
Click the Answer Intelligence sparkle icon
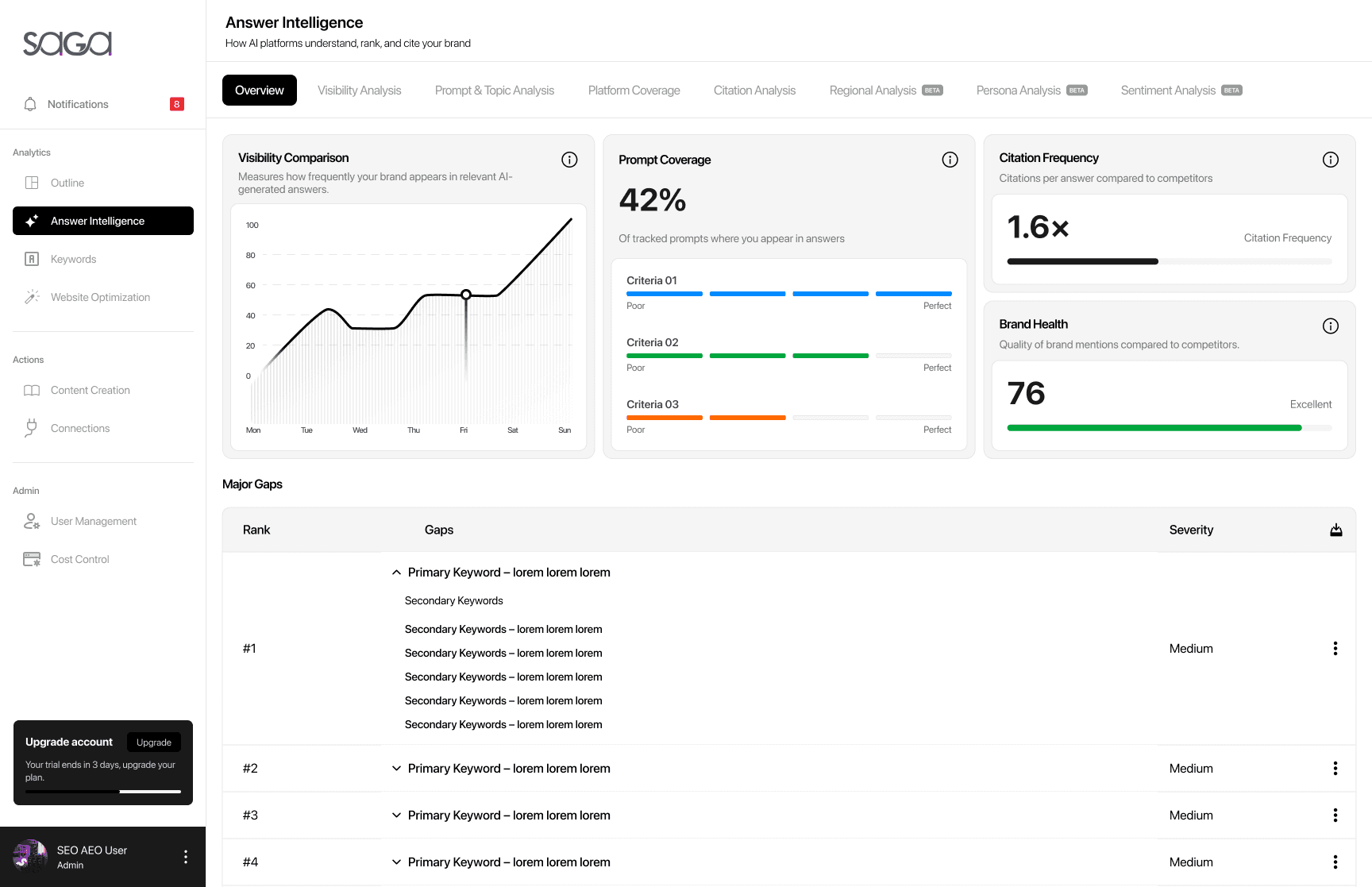click(x=32, y=221)
